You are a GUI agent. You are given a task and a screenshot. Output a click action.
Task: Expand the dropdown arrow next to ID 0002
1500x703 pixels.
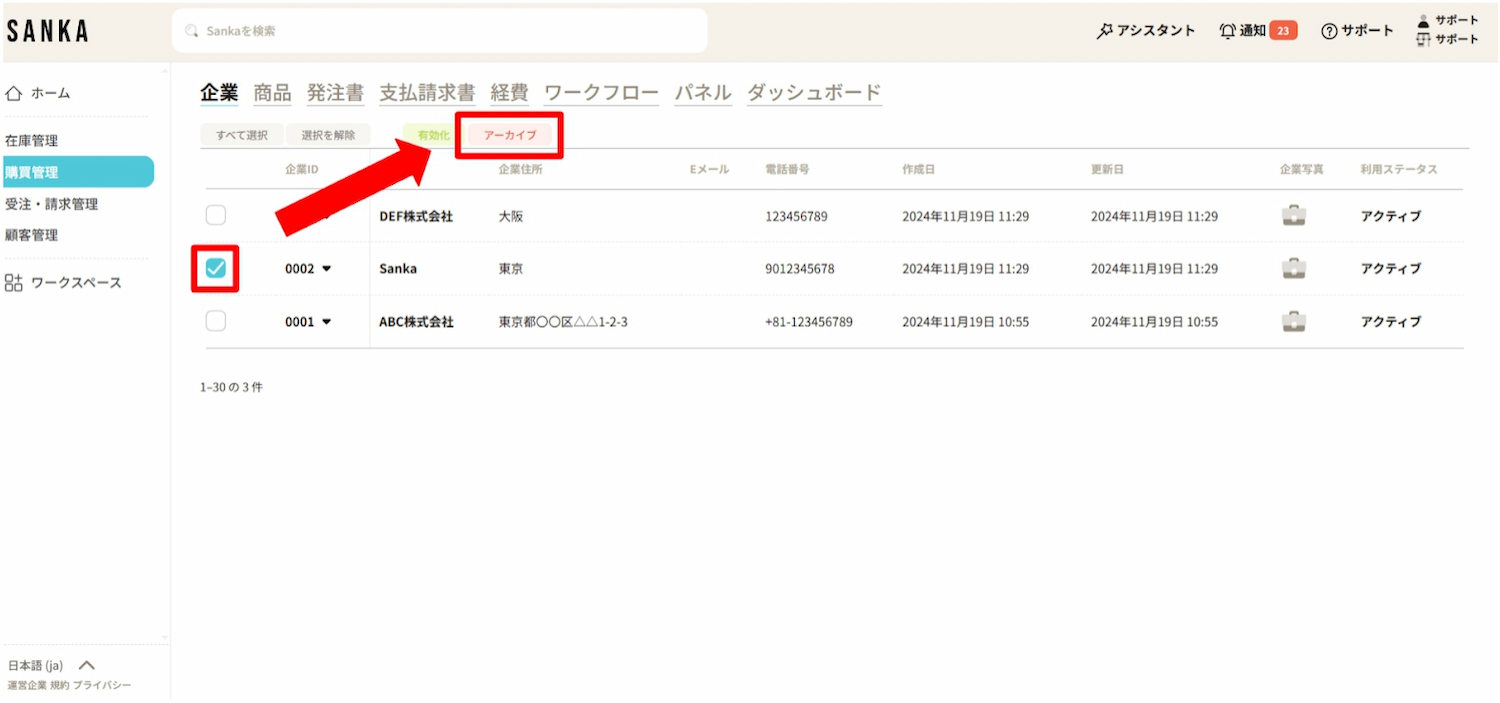[326, 269]
